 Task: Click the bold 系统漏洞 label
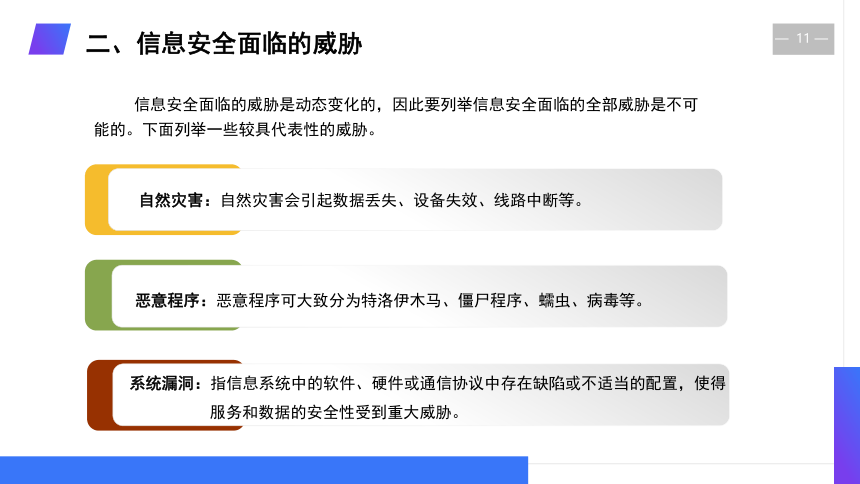[161, 383]
